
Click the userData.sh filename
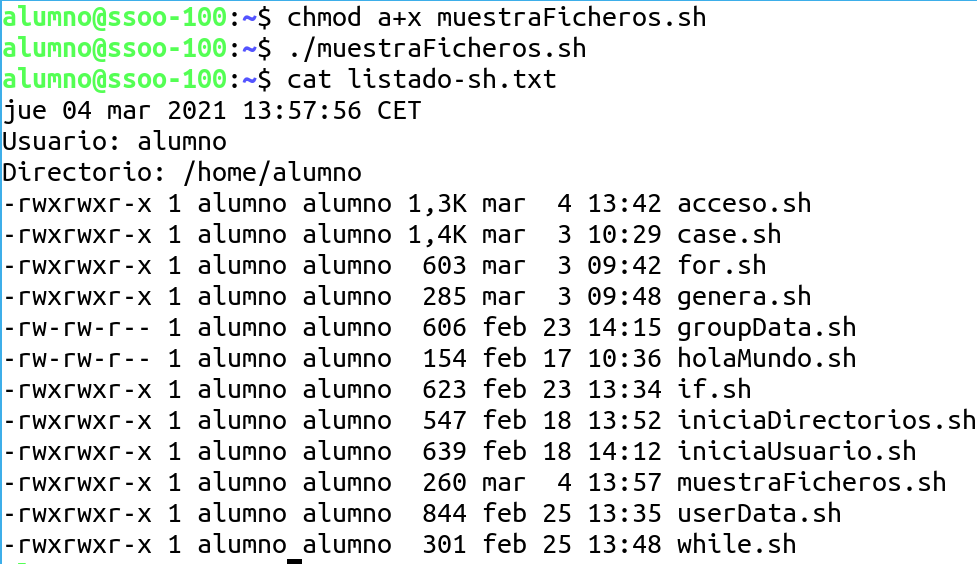click(x=759, y=514)
